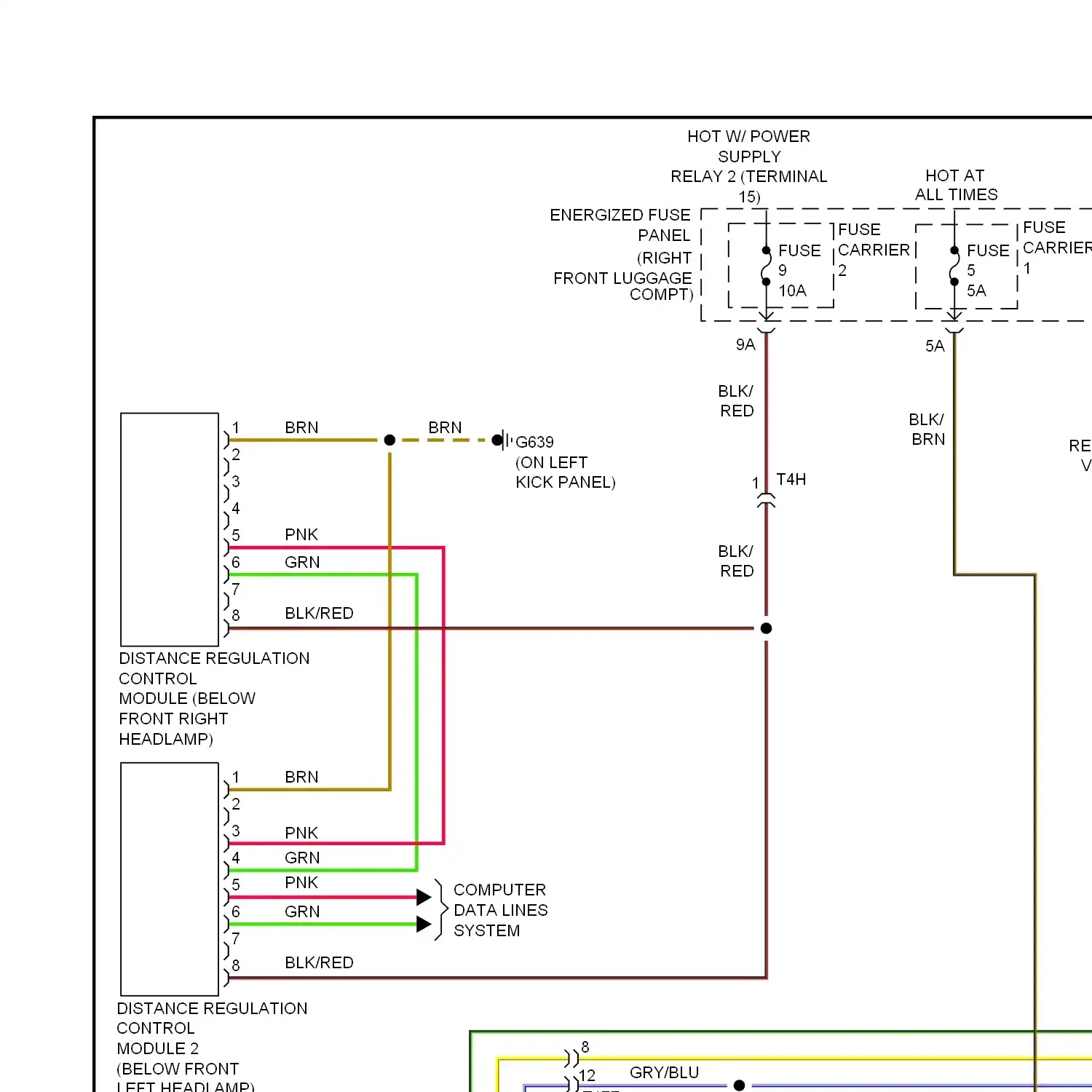Select the dashed BRN label before G639

tap(445, 427)
